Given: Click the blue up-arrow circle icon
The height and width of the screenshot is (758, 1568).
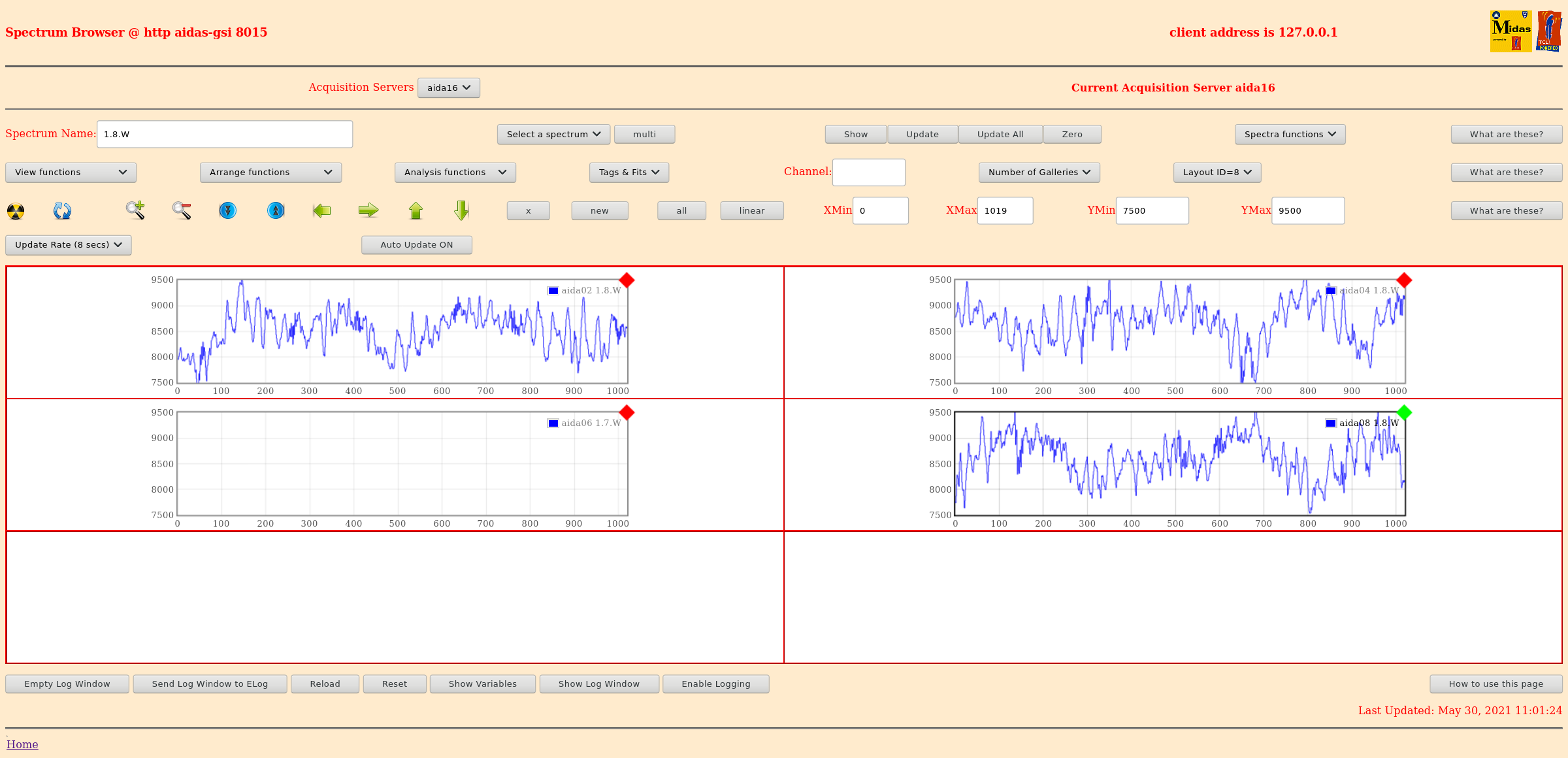Looking at the screenshot, I should (x=276, y=210).
